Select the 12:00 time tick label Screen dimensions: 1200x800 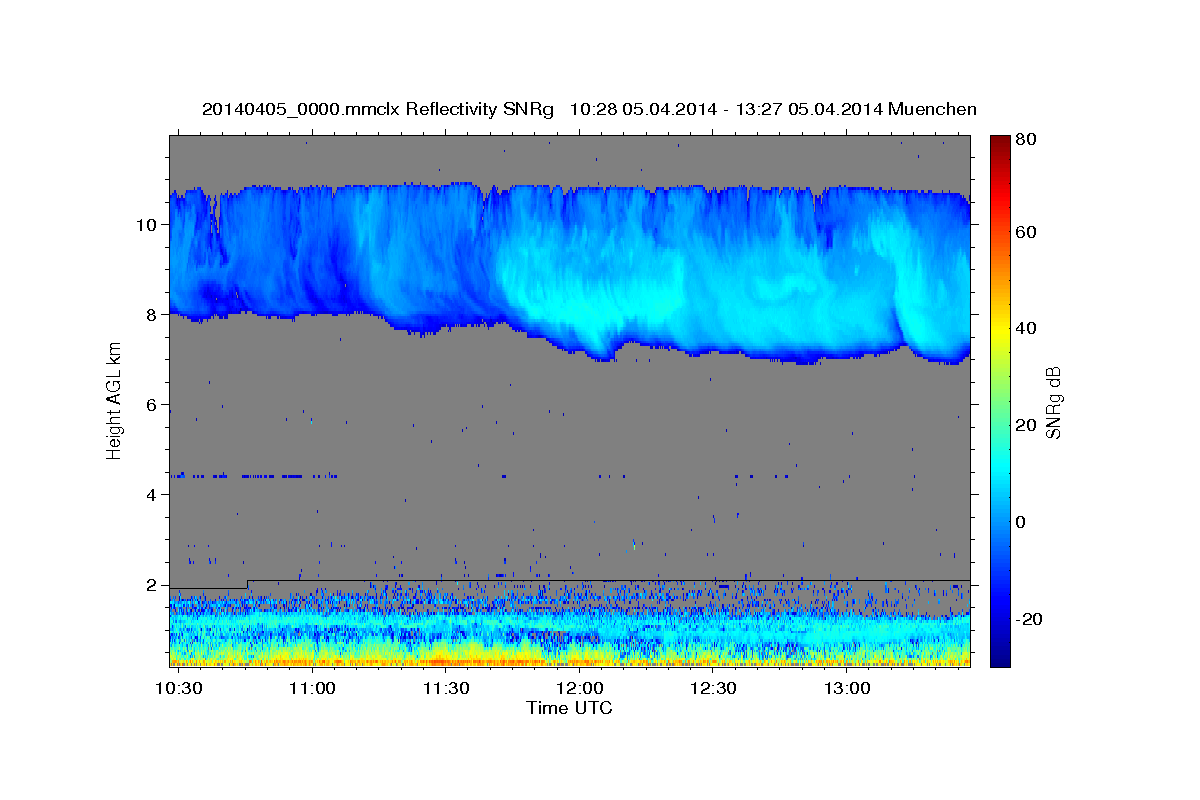click(579, 689)
